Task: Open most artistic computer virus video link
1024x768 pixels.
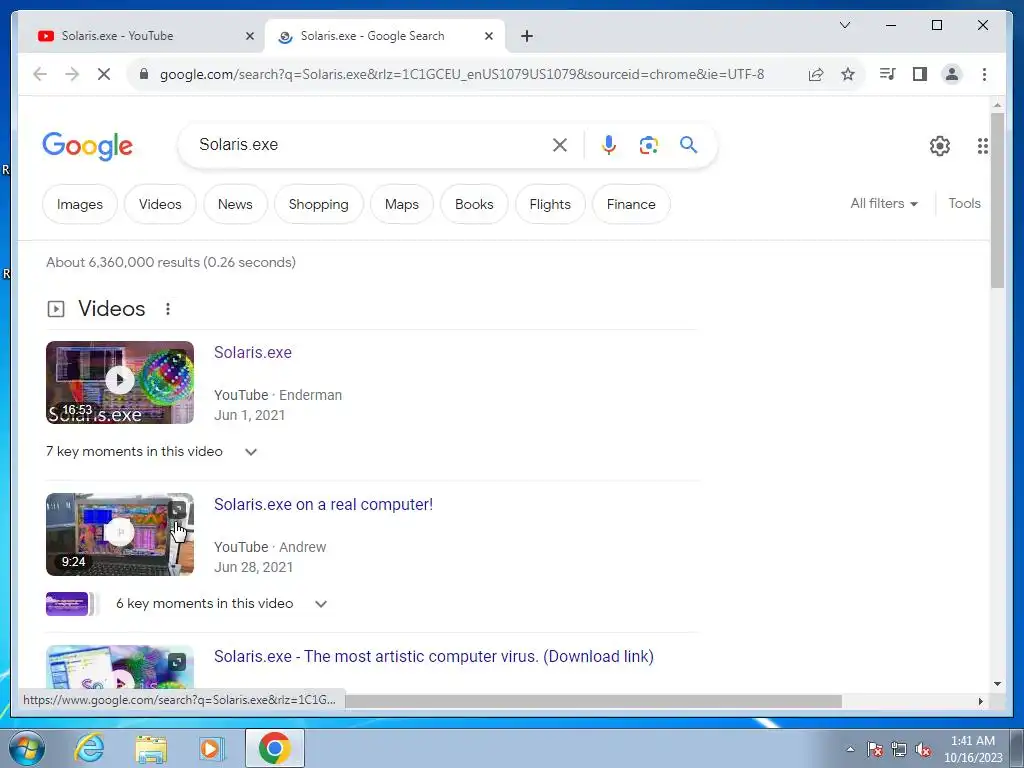Action: coord(434,657)
